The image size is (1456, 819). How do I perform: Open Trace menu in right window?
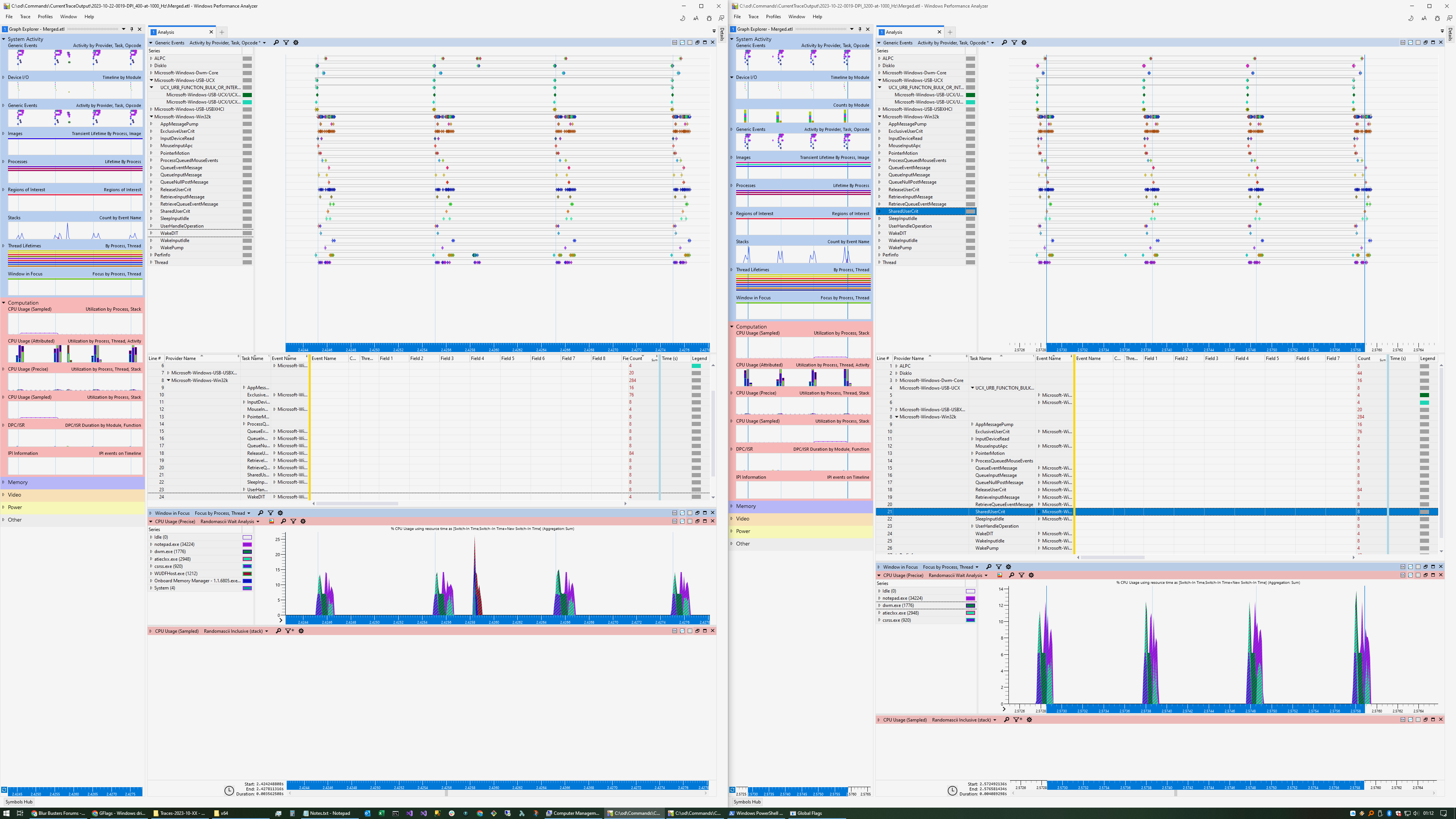coord(754,16)
